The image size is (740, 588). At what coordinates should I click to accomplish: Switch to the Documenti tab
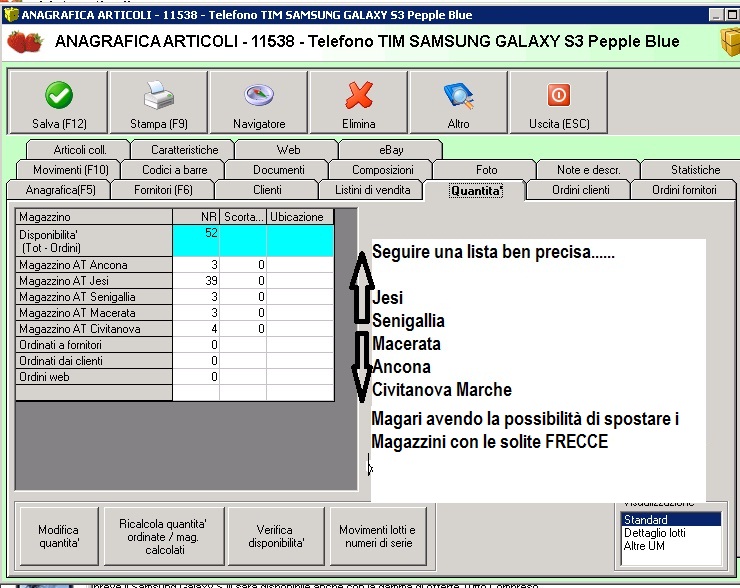coord(278,169)
